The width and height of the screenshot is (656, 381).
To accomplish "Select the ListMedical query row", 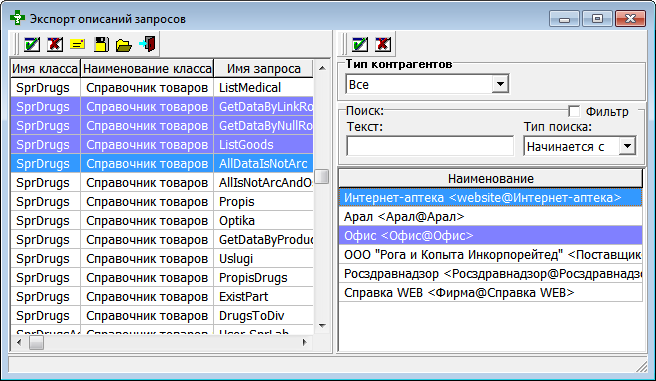I will (162, 87).
